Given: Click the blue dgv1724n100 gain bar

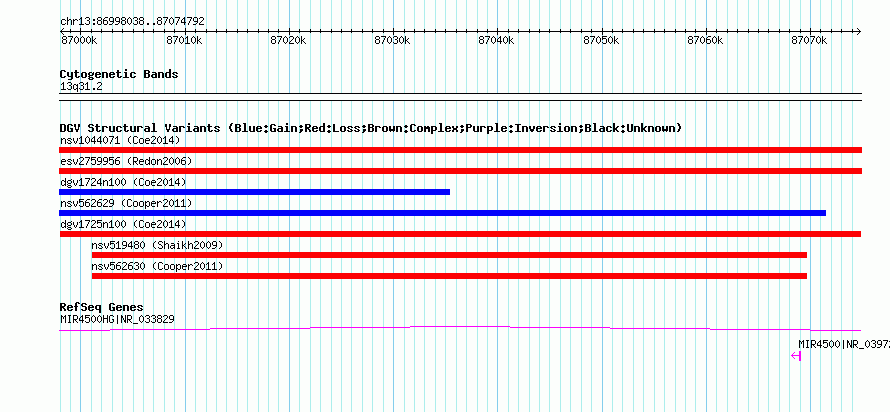Looking at the screenshot, I should [254, 192].
